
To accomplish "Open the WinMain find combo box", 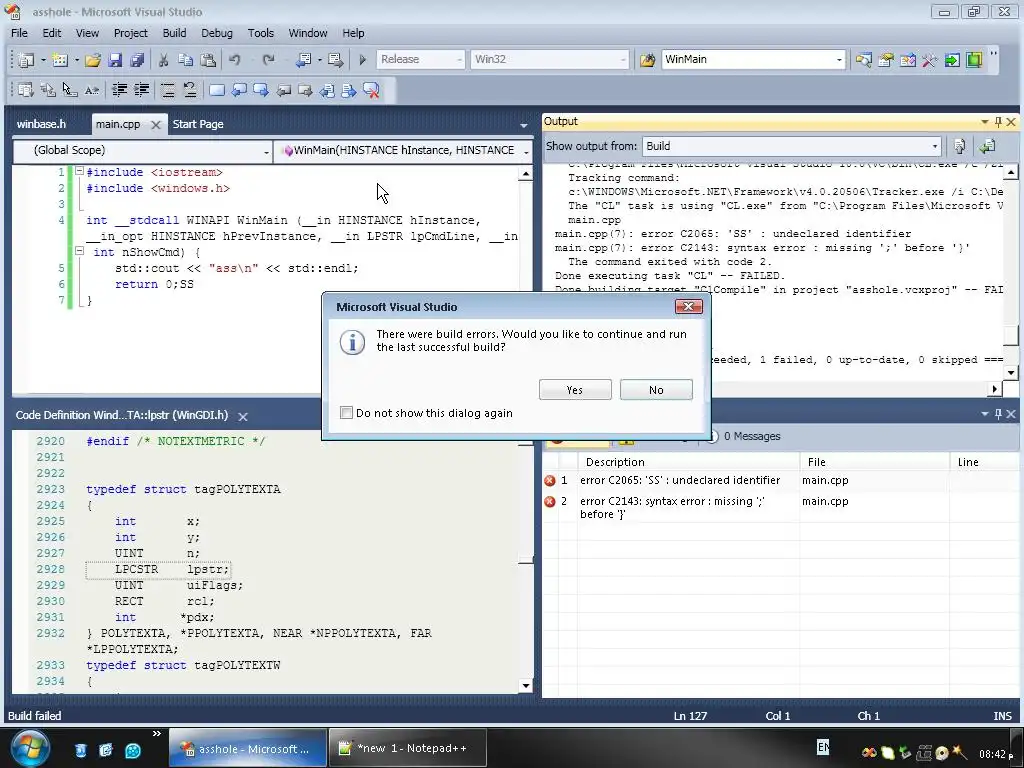I will click(839, 59).
